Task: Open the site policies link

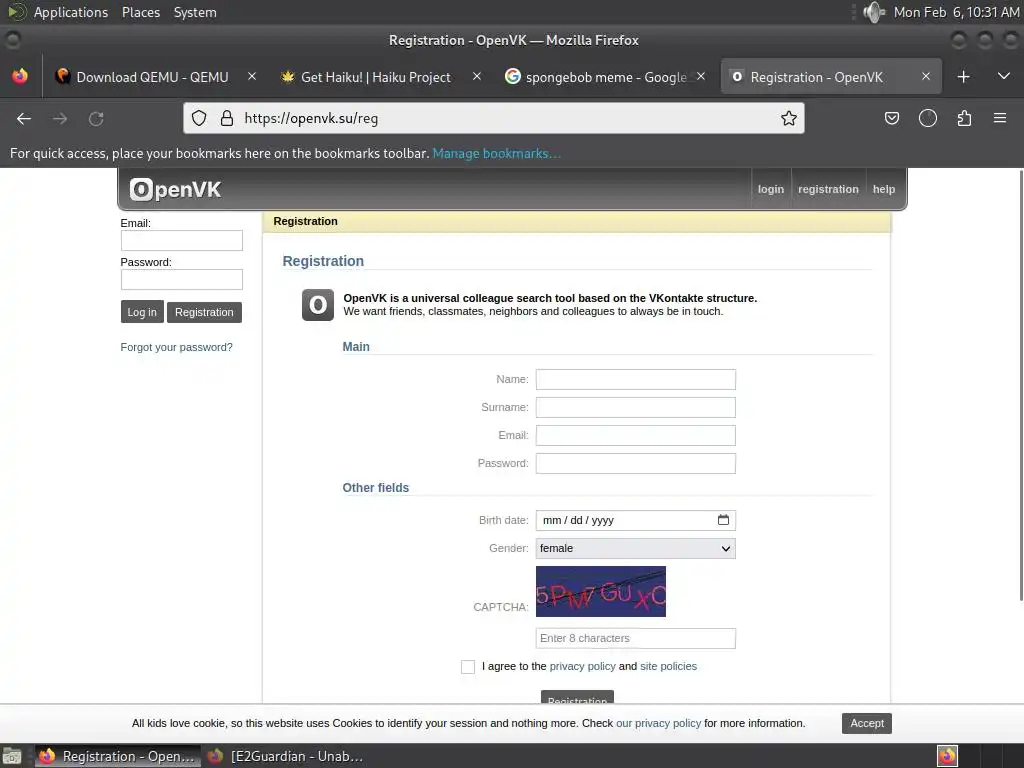Action: tap(668, 666)
